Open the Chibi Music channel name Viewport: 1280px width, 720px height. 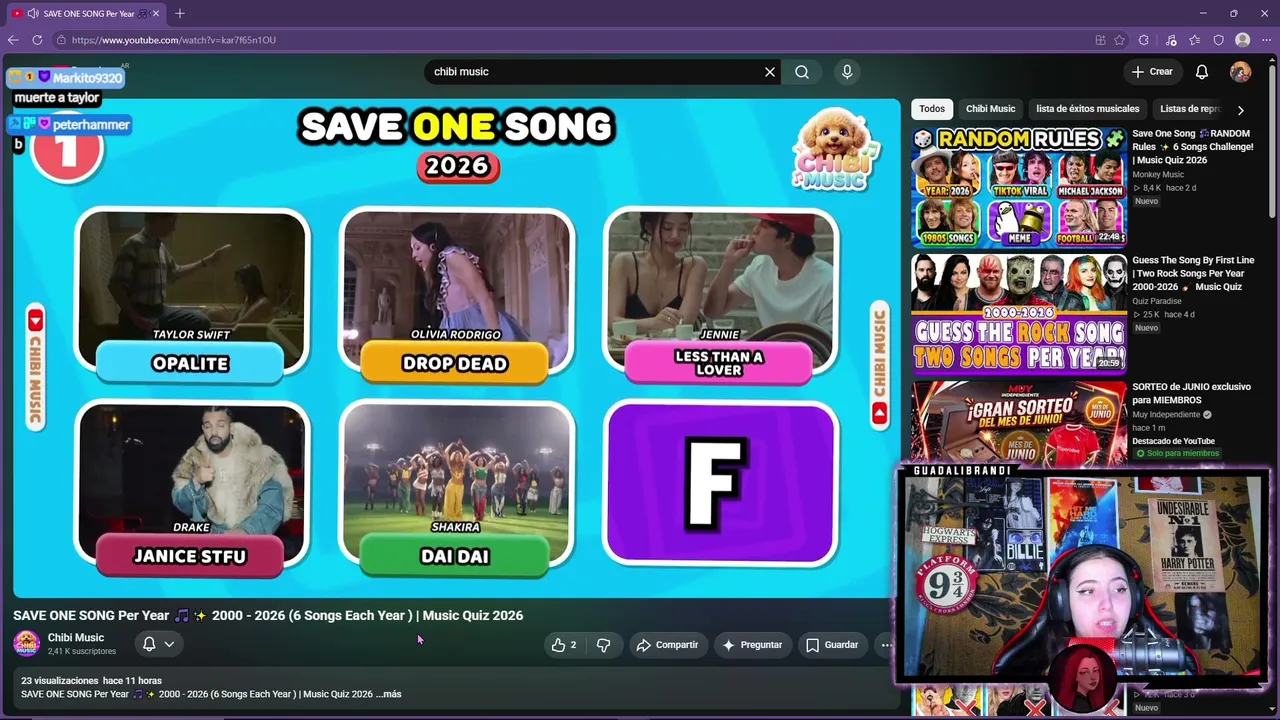pos(76,638)
